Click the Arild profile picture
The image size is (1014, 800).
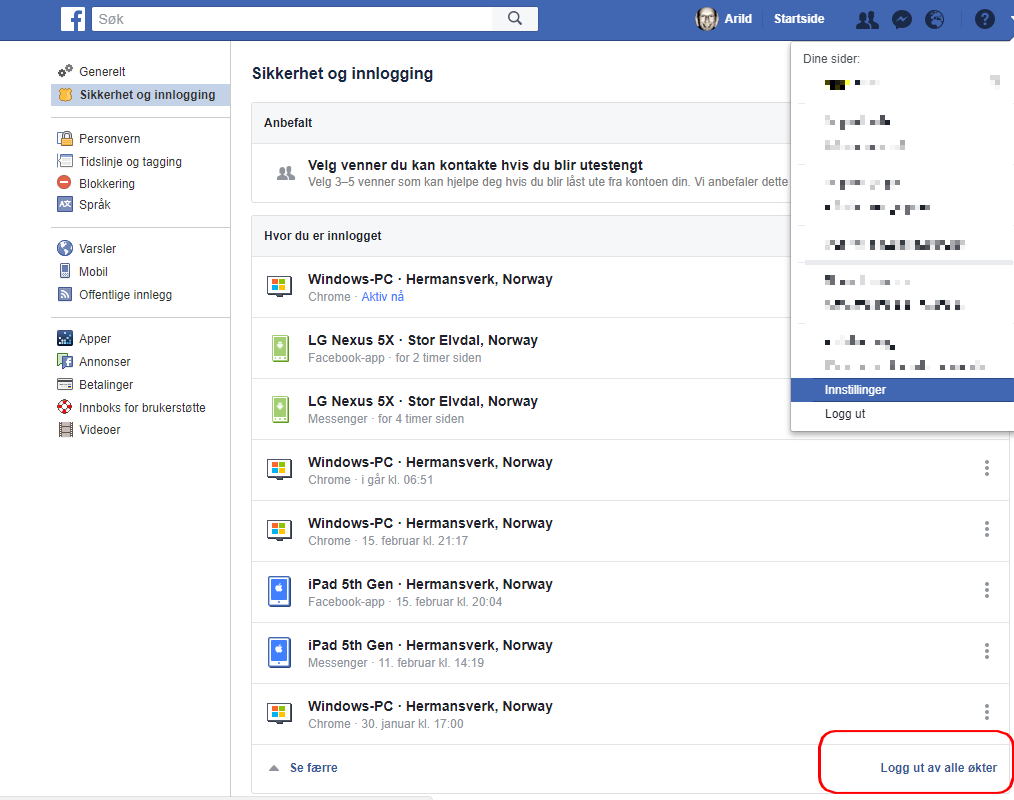coord(707,19)
